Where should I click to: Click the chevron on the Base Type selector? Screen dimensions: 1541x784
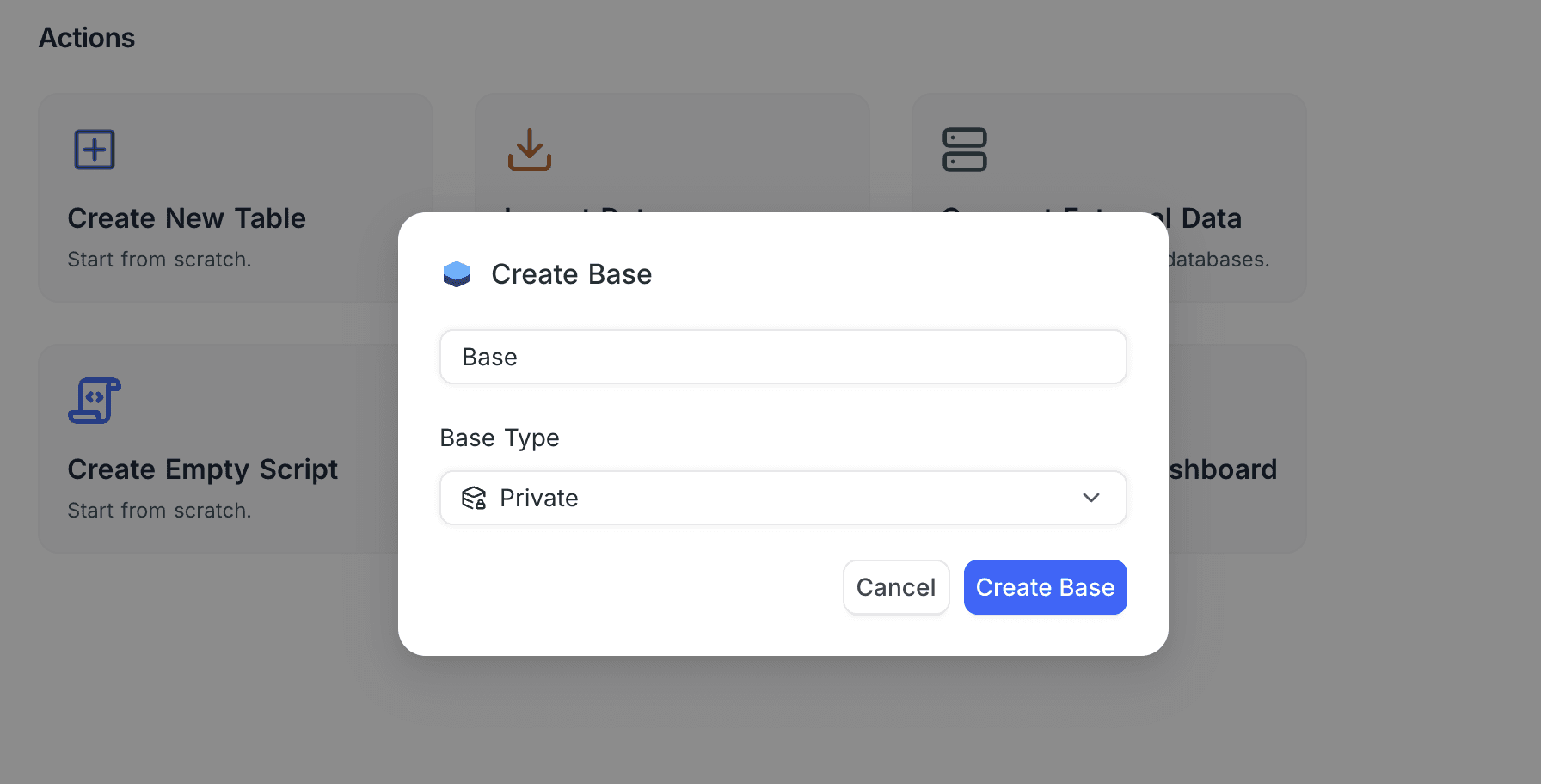click(x=1090, y=498)
